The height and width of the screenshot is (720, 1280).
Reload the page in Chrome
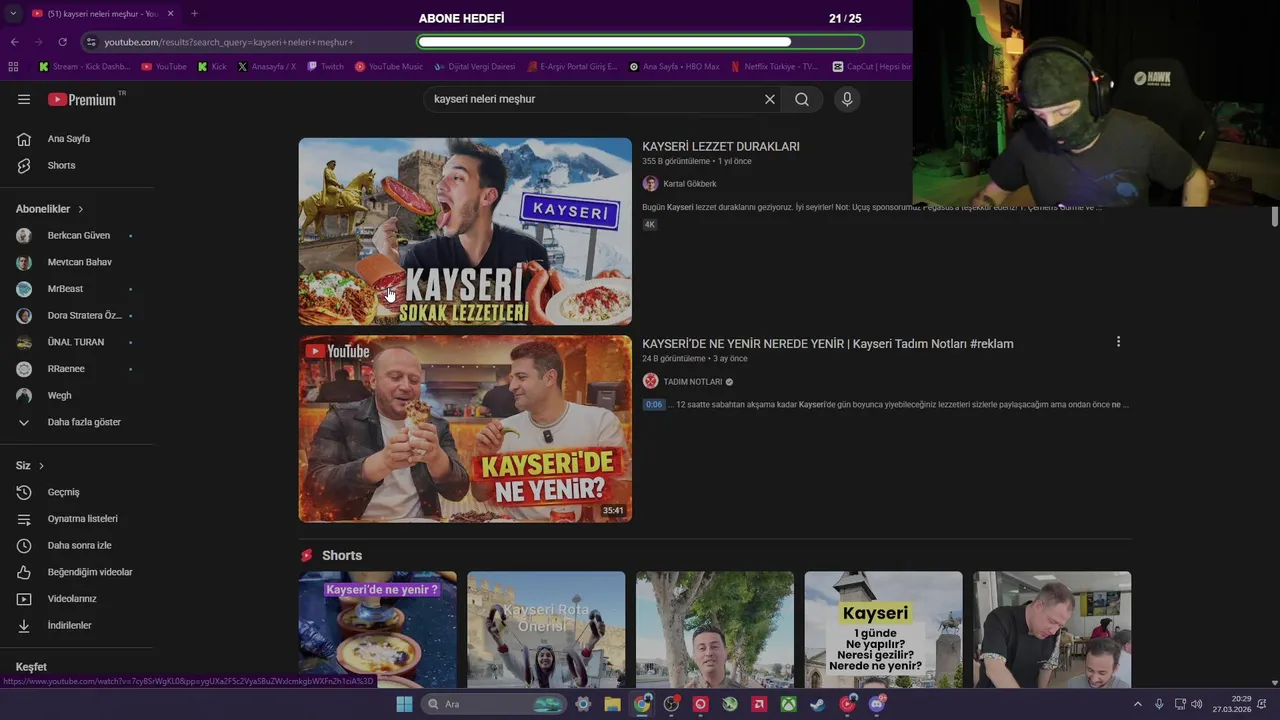click(x=62, y=42)
